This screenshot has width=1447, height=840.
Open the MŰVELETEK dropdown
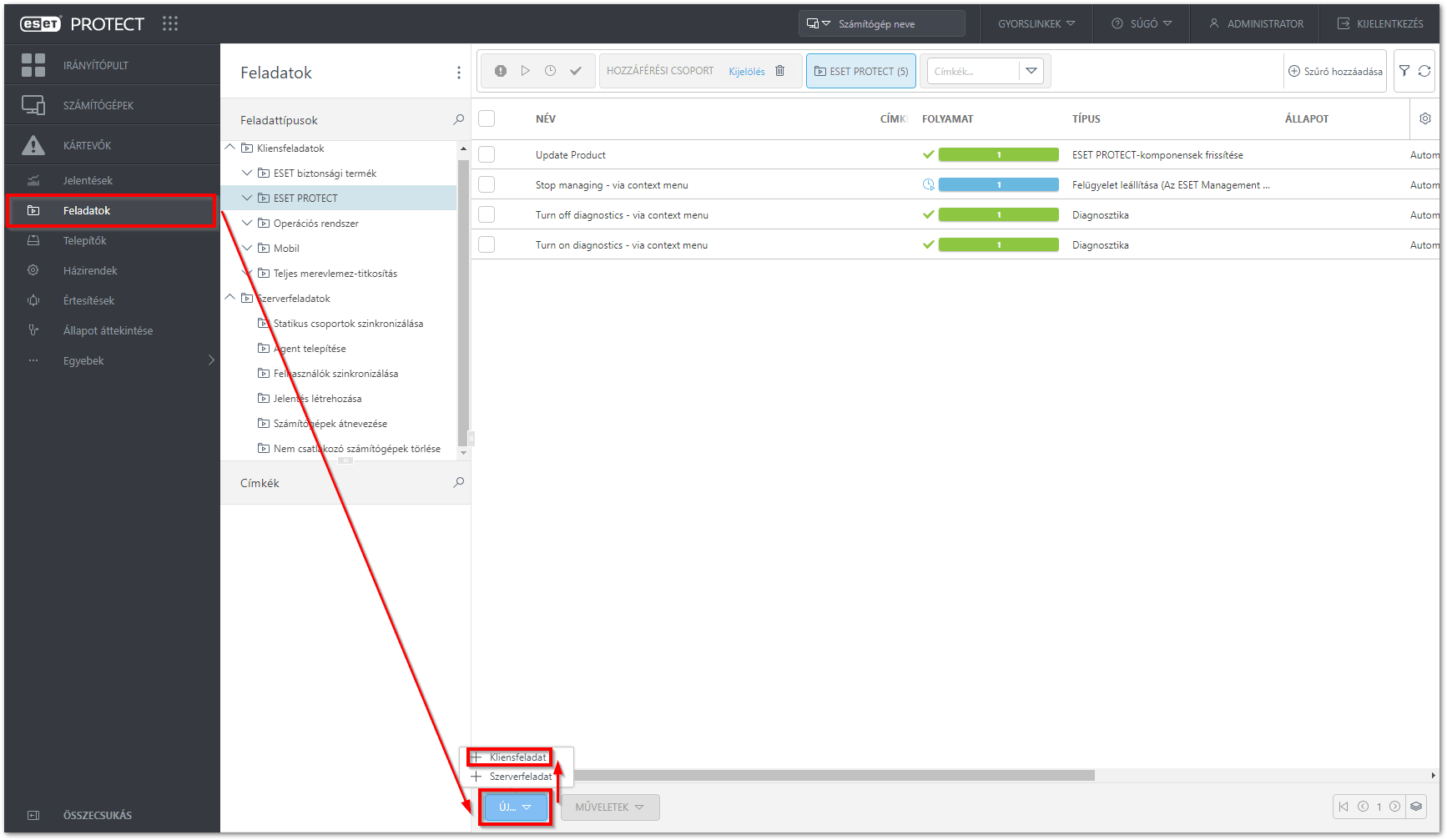[x=610, y=807]
